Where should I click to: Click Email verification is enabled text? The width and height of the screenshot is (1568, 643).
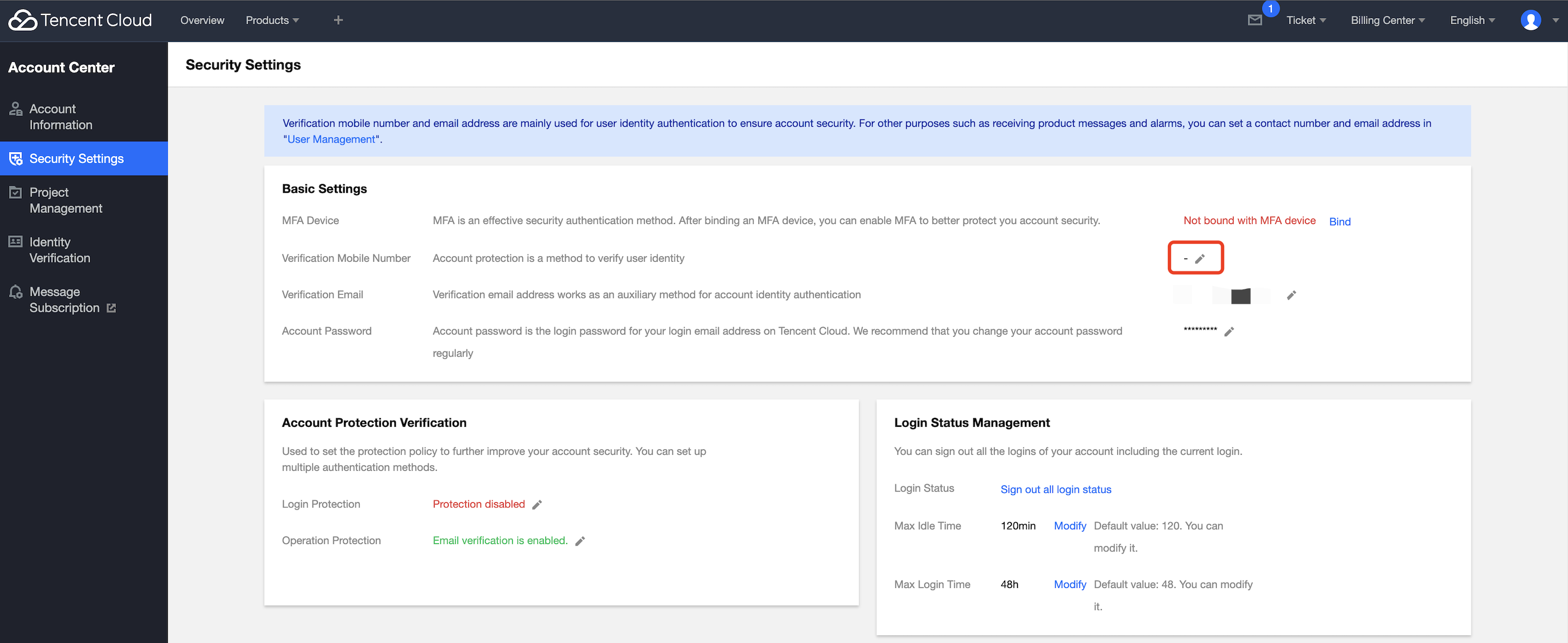[x=500, y=541]
